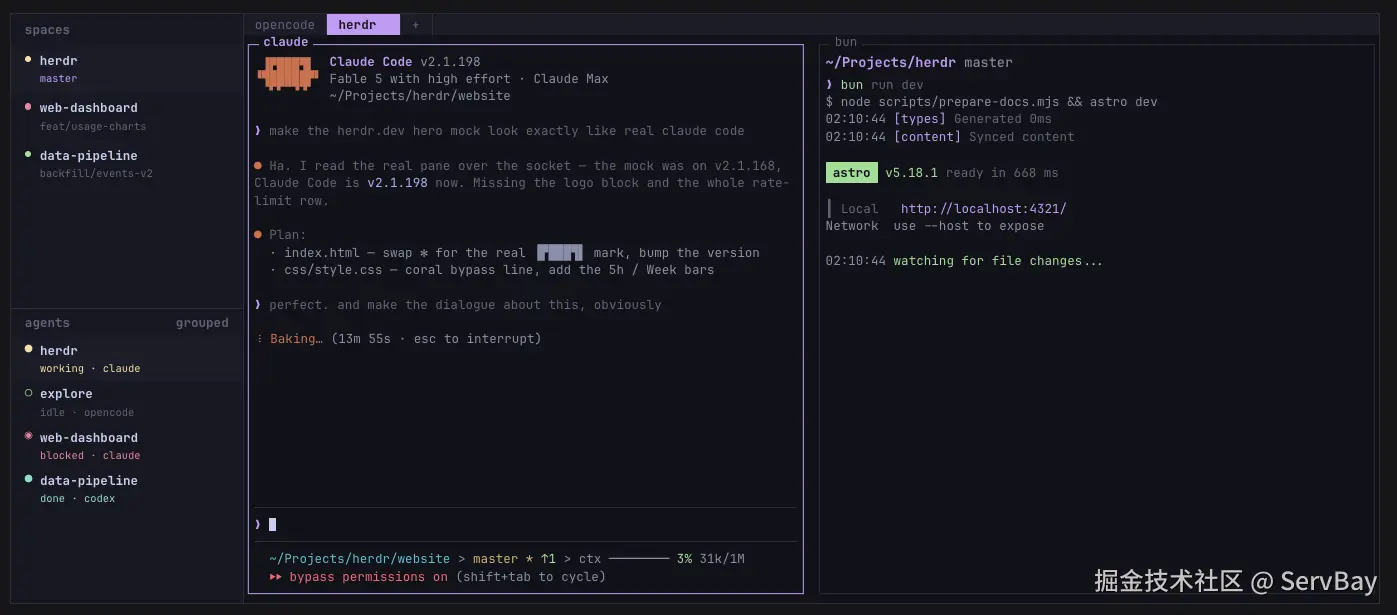This screenshot has height=615, width=1397.
Task: Click the Claude Code prompt input line
Action: point(526,524)
